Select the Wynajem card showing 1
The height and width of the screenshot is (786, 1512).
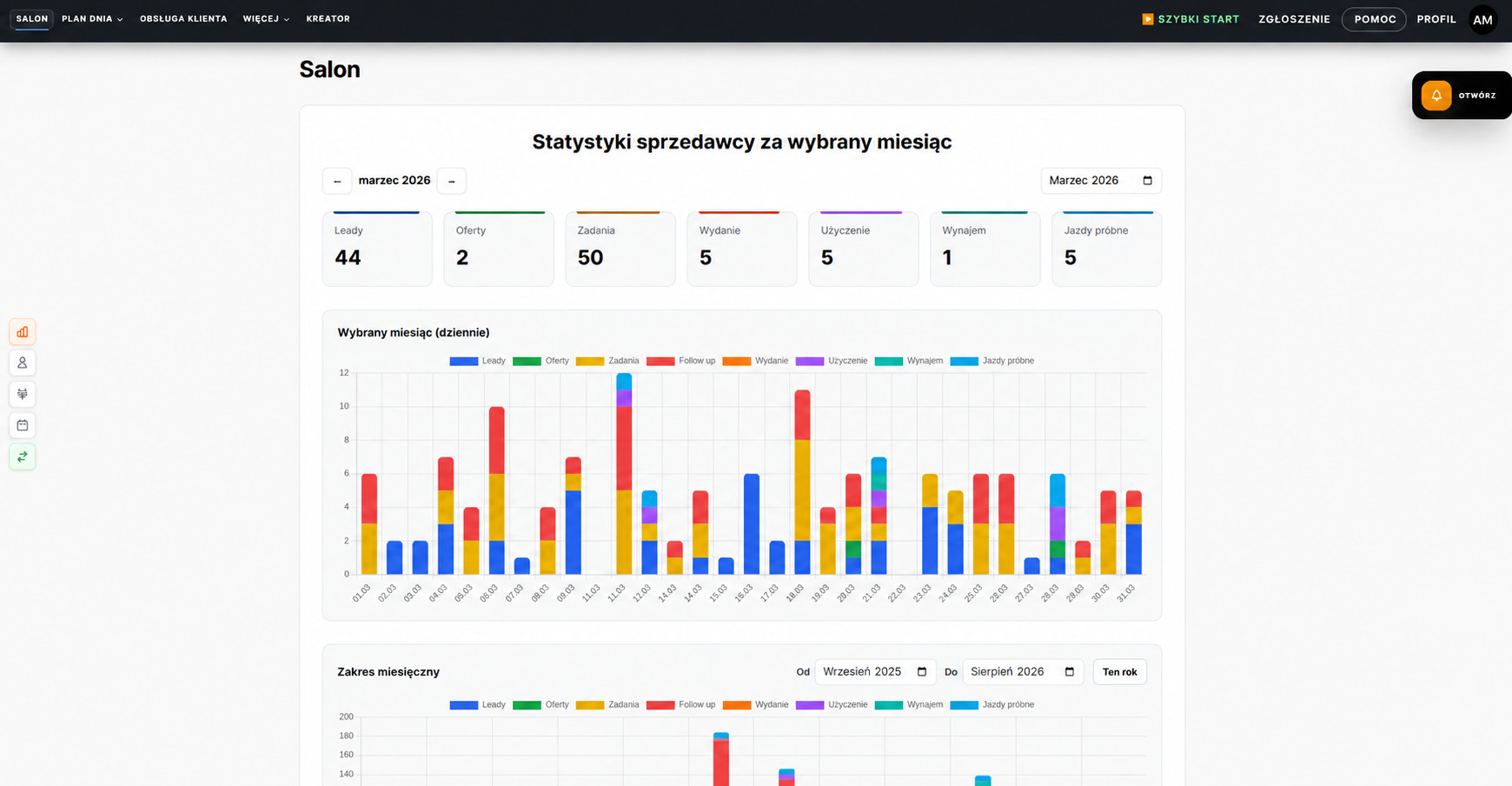985,249
